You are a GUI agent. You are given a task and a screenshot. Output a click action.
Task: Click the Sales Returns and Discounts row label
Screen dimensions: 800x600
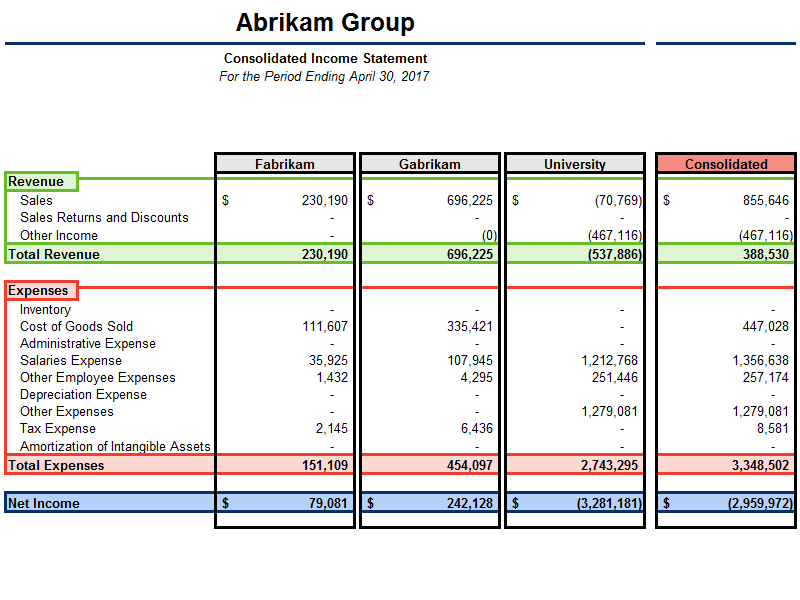pyautogui.click(x=104, y=218)
